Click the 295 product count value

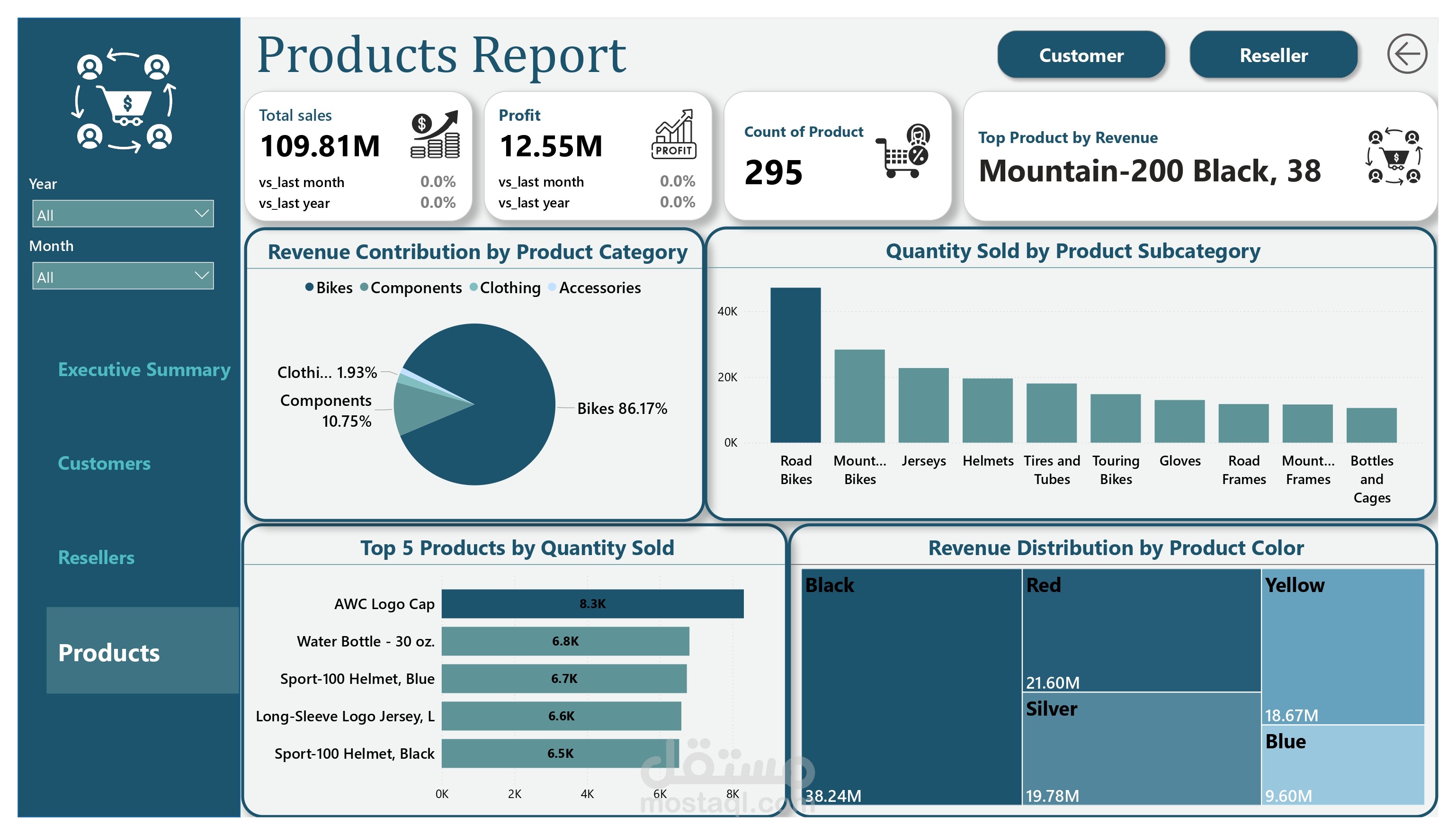pos(773,172)
